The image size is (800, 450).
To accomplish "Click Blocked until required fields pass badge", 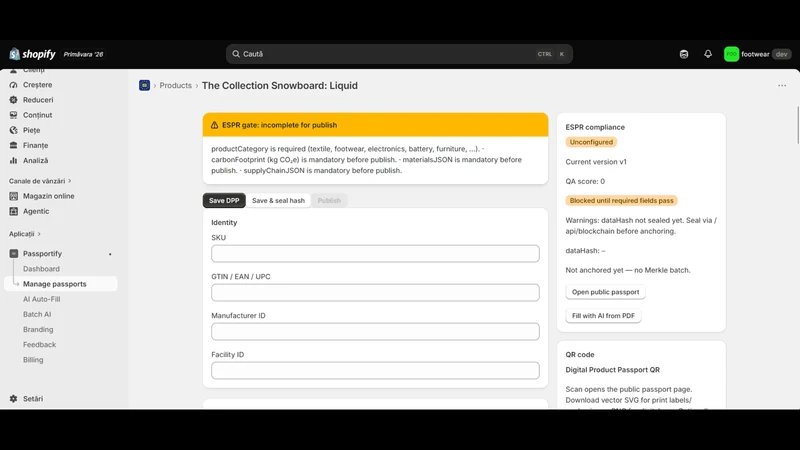I will point(621,201).
